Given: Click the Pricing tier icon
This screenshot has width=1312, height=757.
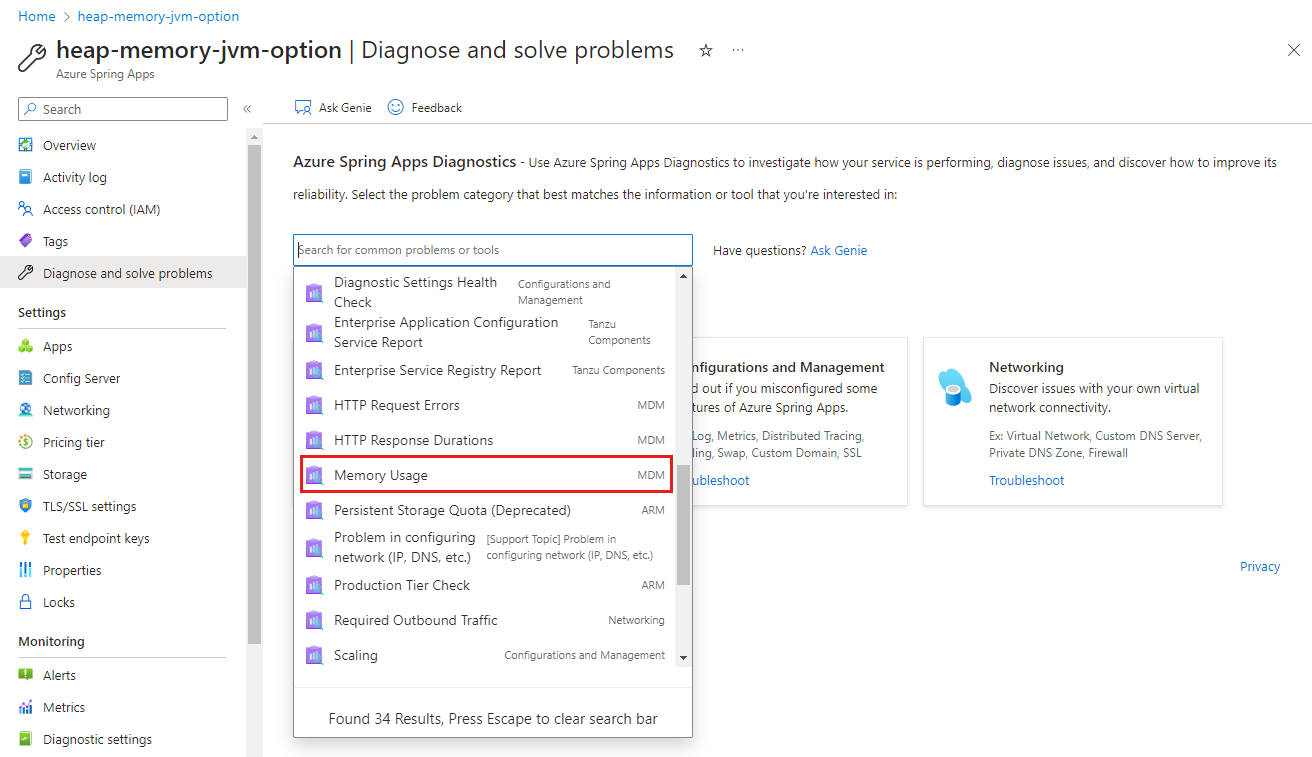Looking at the screenshot, I should 26,442.
